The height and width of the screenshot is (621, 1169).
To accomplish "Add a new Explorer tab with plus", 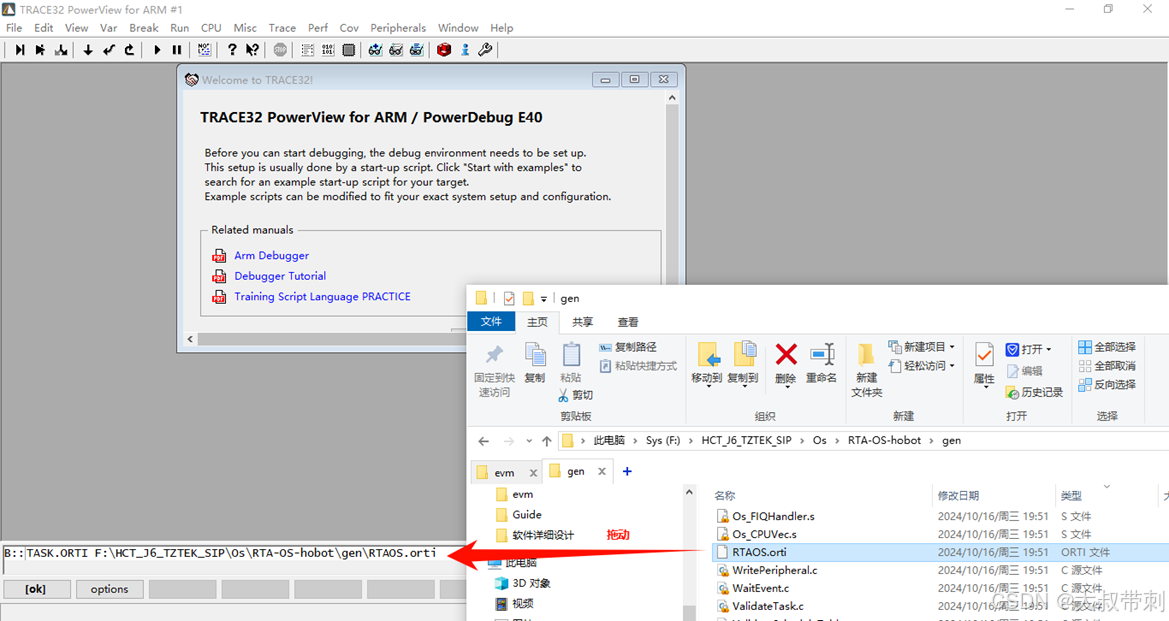I will click(627, 471).
